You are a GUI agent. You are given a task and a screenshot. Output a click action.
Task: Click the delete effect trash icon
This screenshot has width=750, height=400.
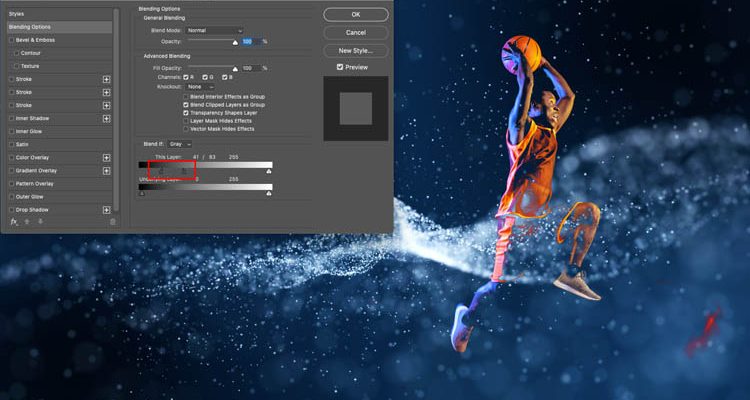point(112,222)
